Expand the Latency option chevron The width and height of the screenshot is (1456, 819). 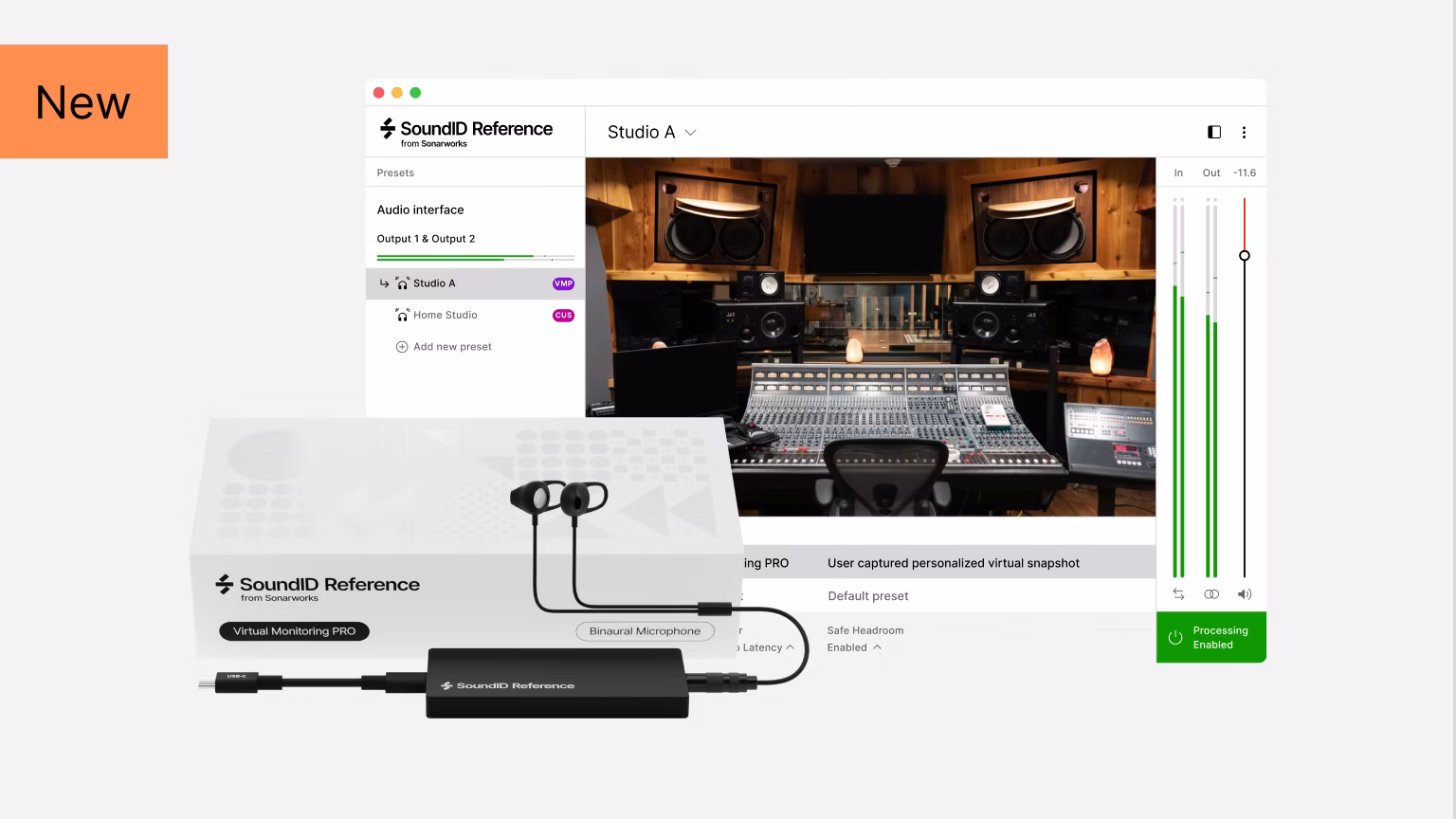790,647
